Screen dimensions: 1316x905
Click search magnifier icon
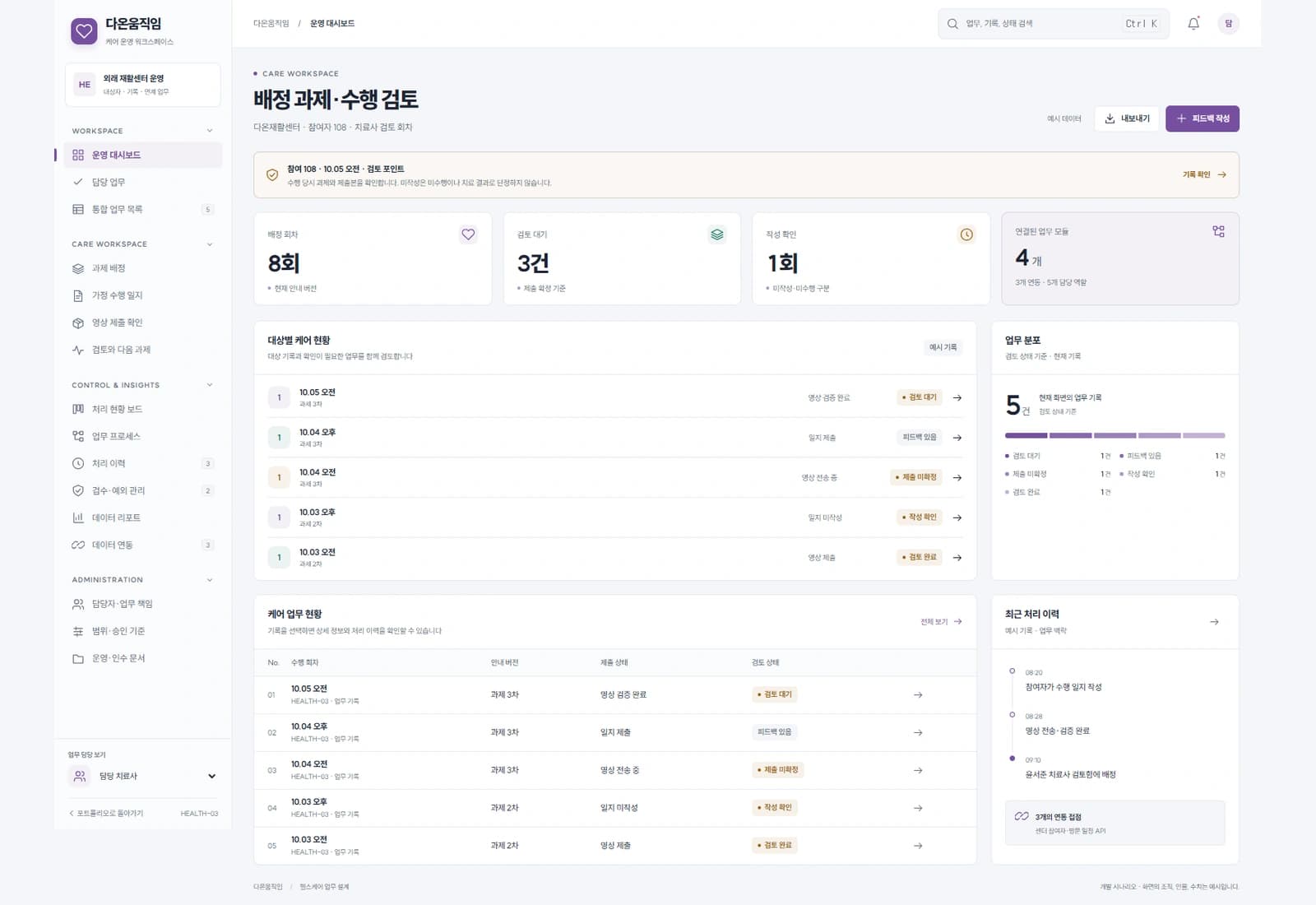pos(952,24)
